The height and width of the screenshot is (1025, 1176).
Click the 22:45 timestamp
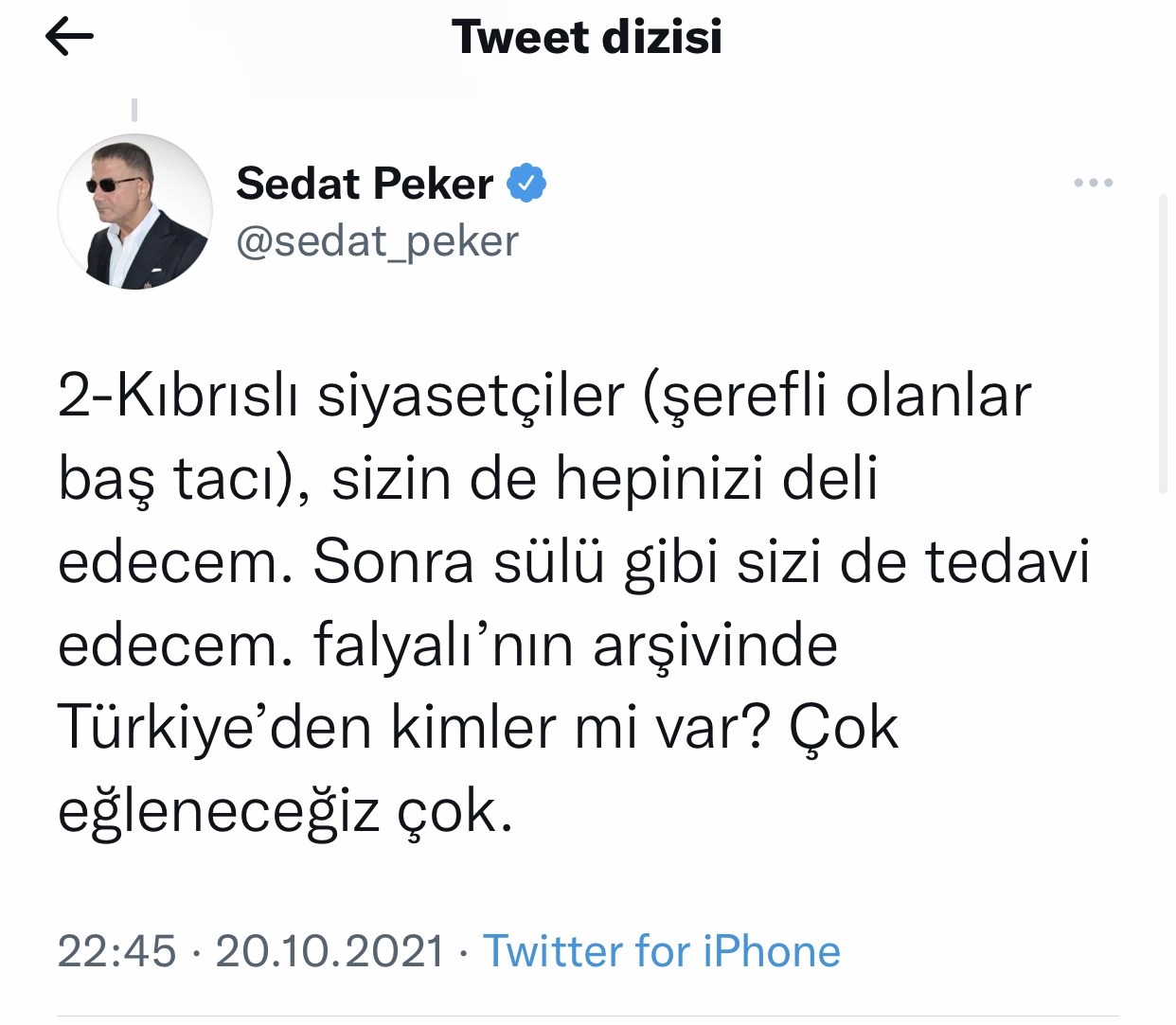click(116, 951)
